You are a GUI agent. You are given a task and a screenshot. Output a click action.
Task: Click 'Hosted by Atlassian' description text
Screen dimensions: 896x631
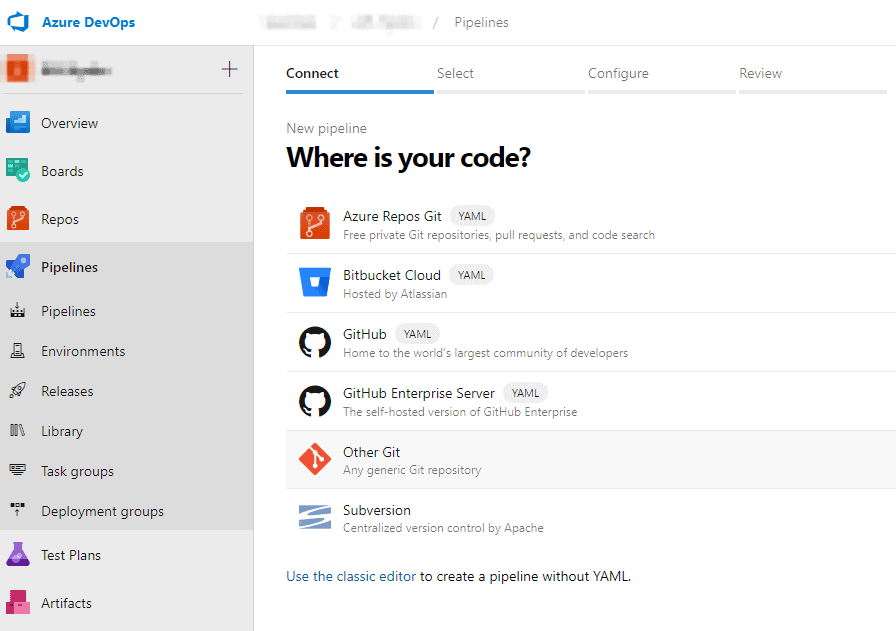click(395, 294)
